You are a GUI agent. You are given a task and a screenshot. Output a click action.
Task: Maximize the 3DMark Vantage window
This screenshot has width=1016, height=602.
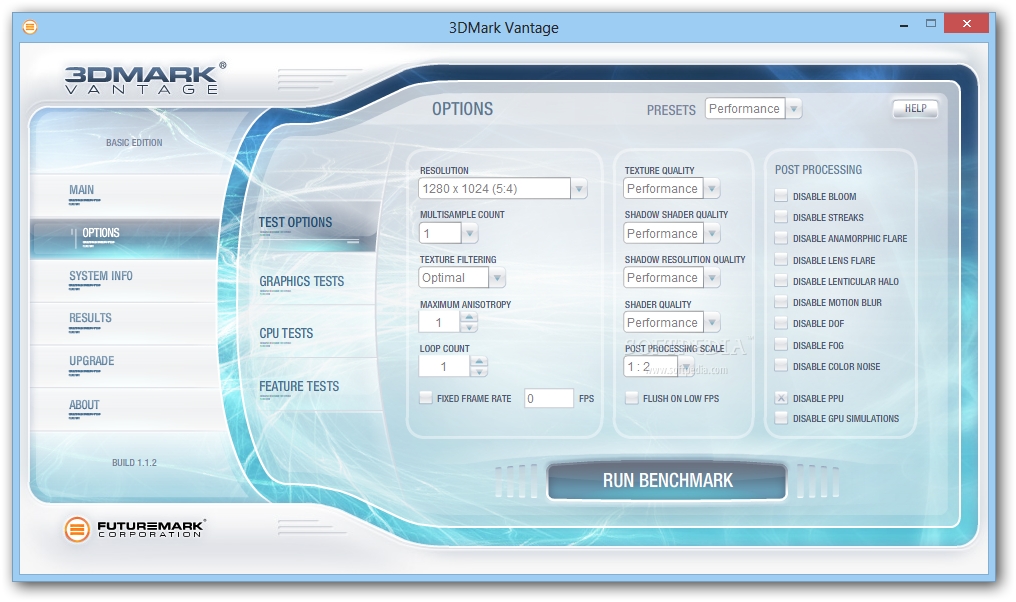(x=931, y=23)
